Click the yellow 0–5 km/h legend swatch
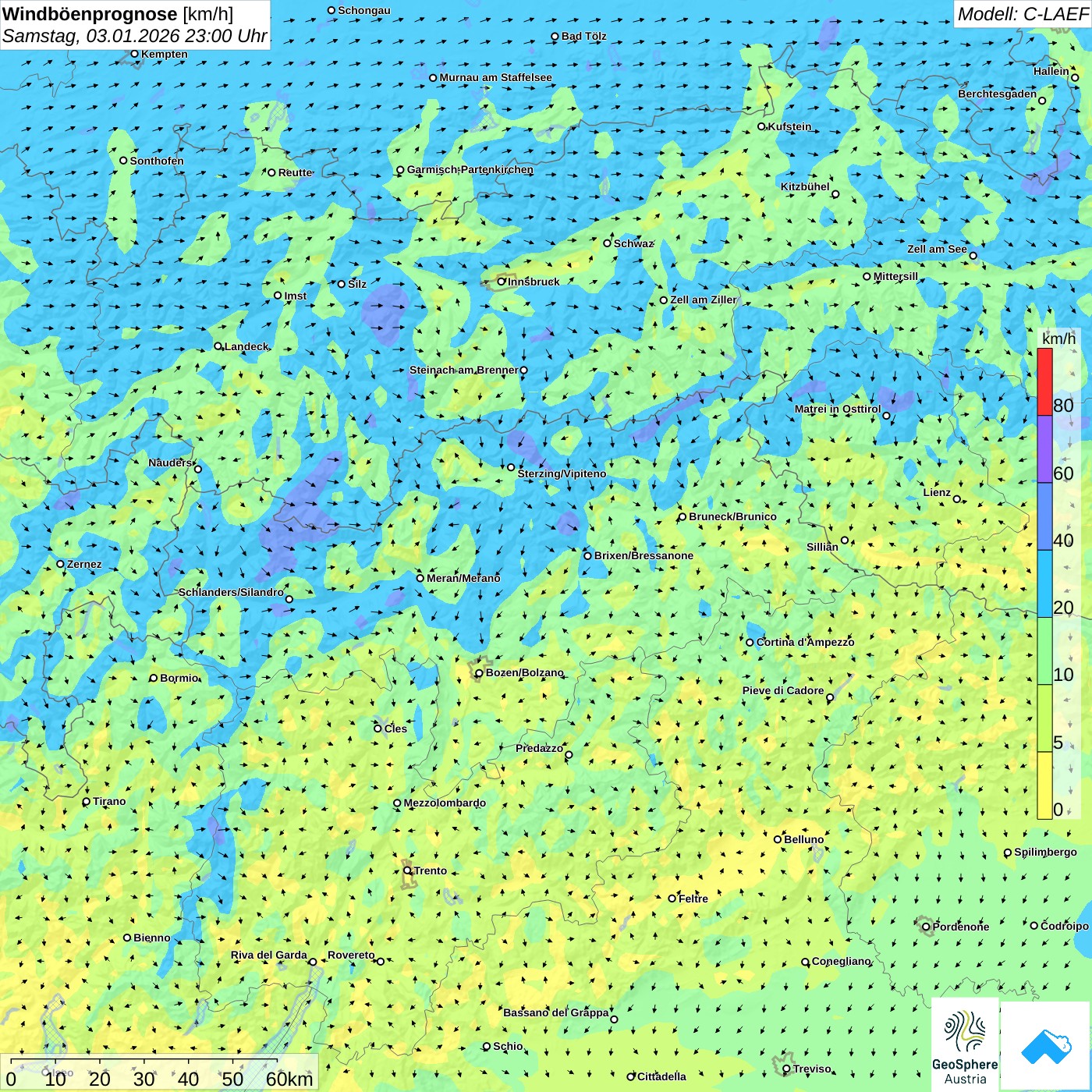 point(1044,785)
